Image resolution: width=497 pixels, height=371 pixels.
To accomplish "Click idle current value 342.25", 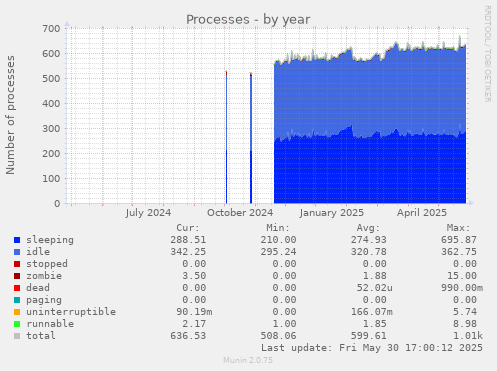I will [x=188, y=252].
